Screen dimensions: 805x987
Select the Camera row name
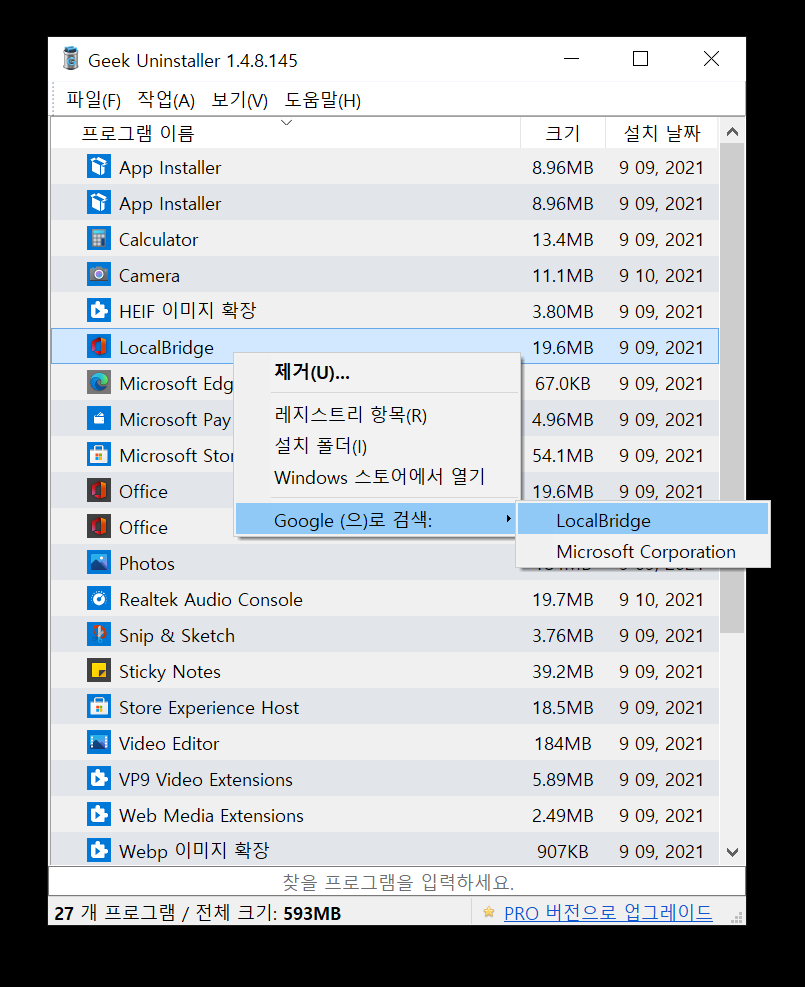click(149, 276)
